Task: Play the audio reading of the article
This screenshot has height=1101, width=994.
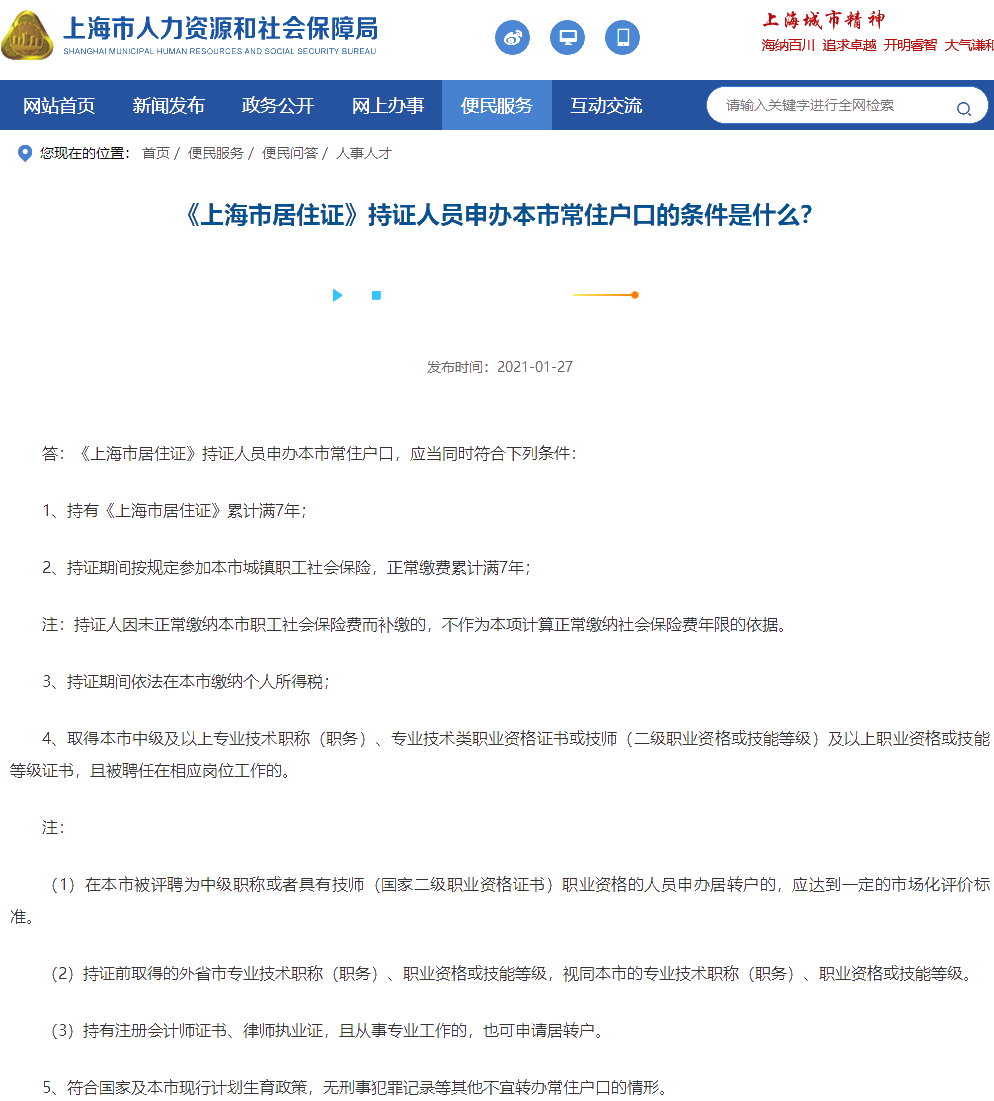Action: (x=338, y=295)
